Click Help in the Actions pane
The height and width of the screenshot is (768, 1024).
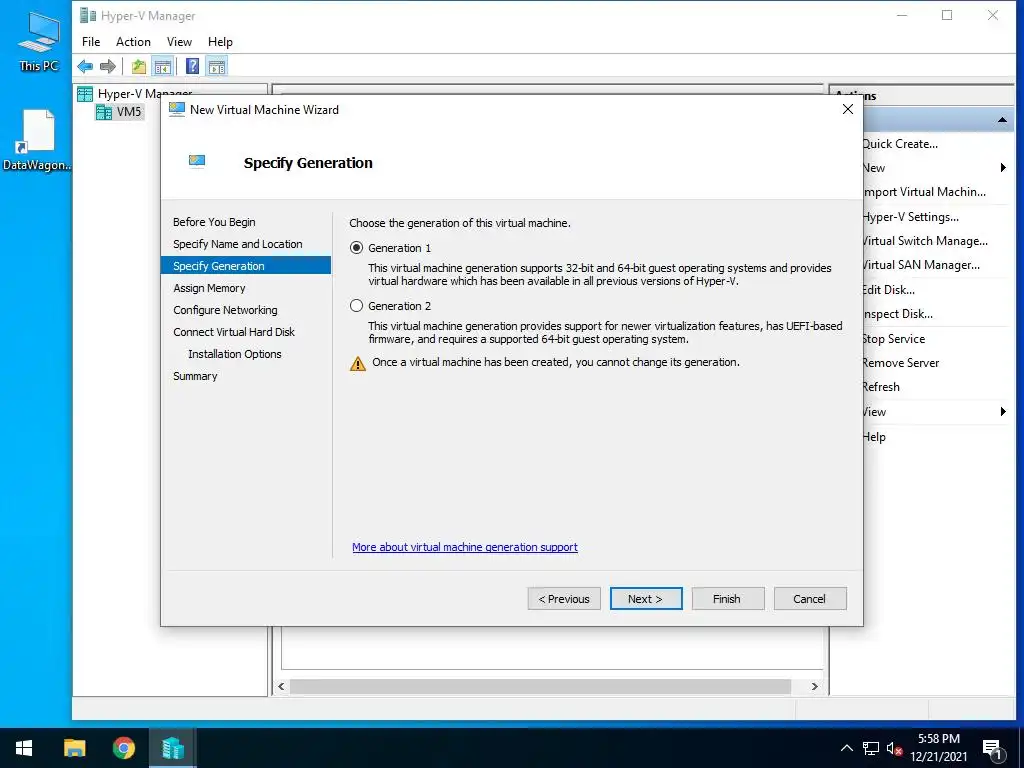(x=874, y=437)
